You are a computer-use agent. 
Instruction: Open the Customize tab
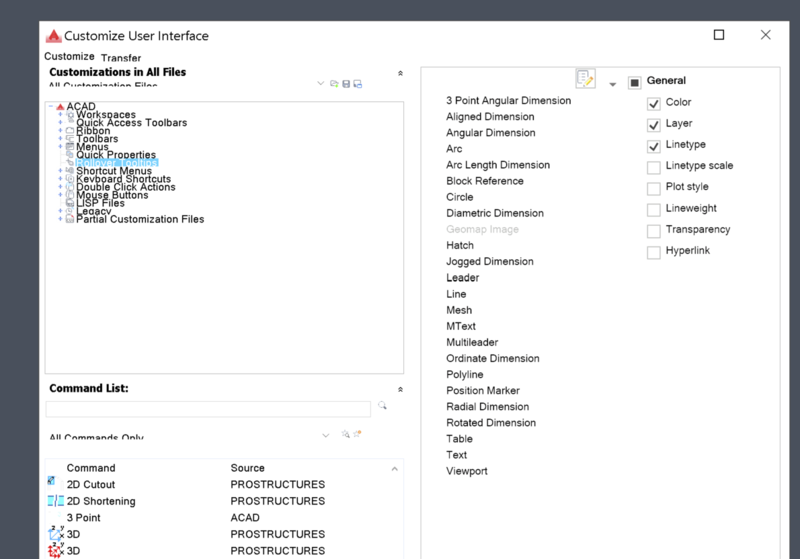click(x=69, y=57)
